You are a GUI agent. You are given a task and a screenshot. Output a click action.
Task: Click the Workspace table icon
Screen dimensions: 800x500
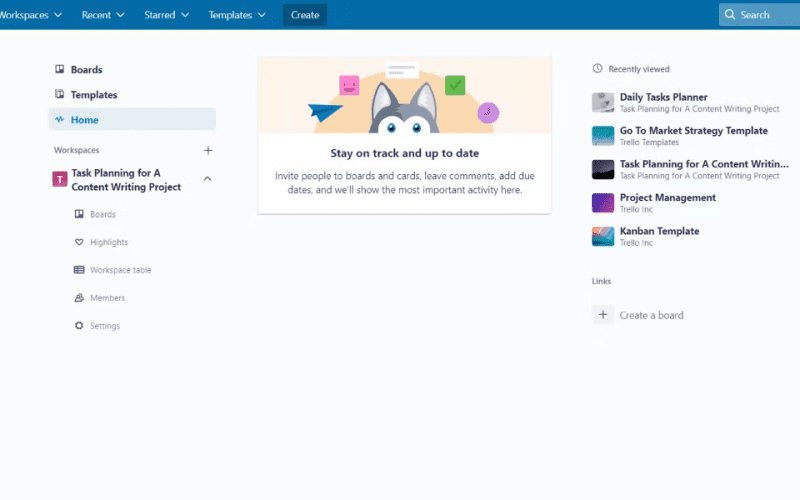[79, 269]
